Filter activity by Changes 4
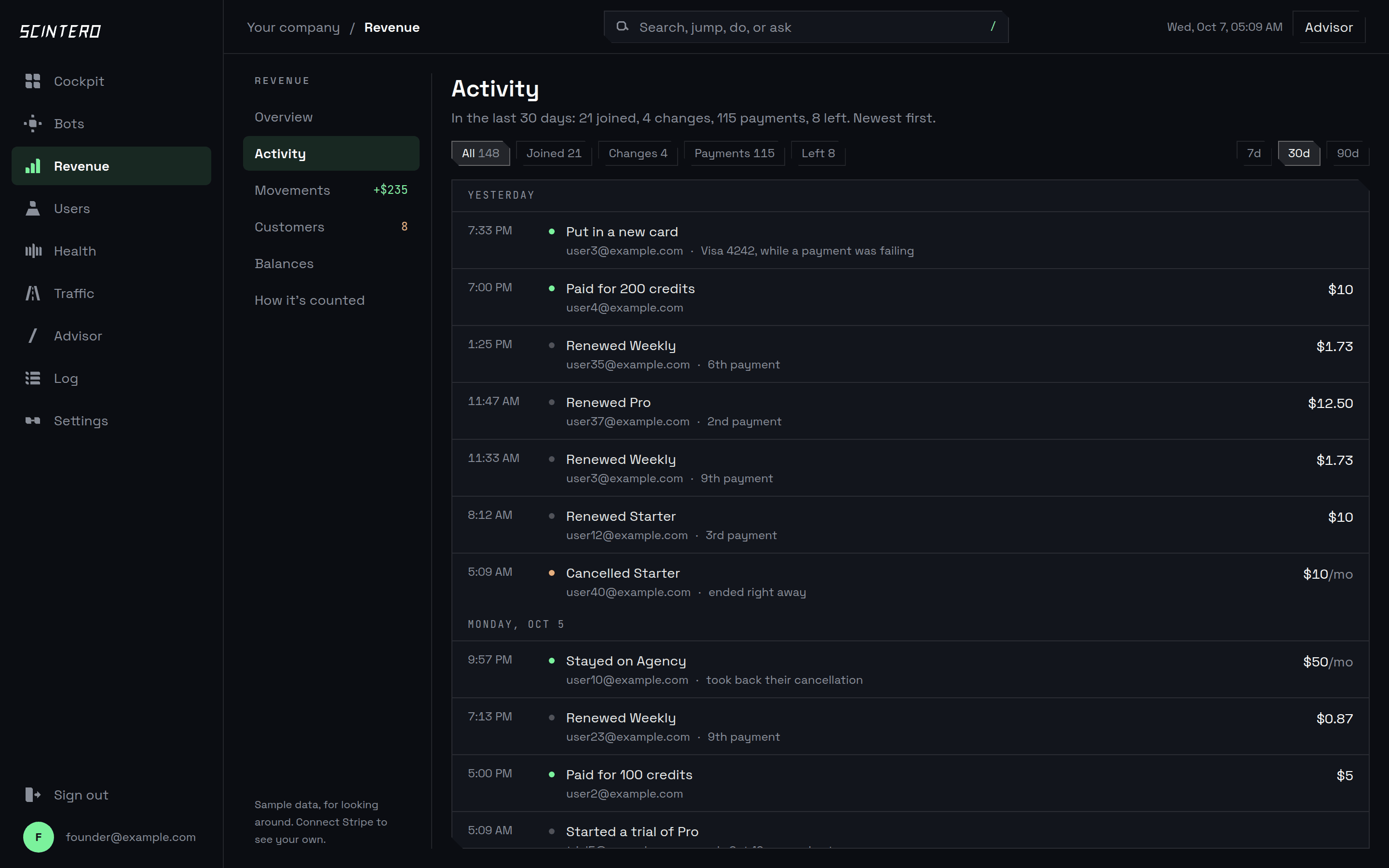This screenshot has height=868, width=1389. coord(638,153)
